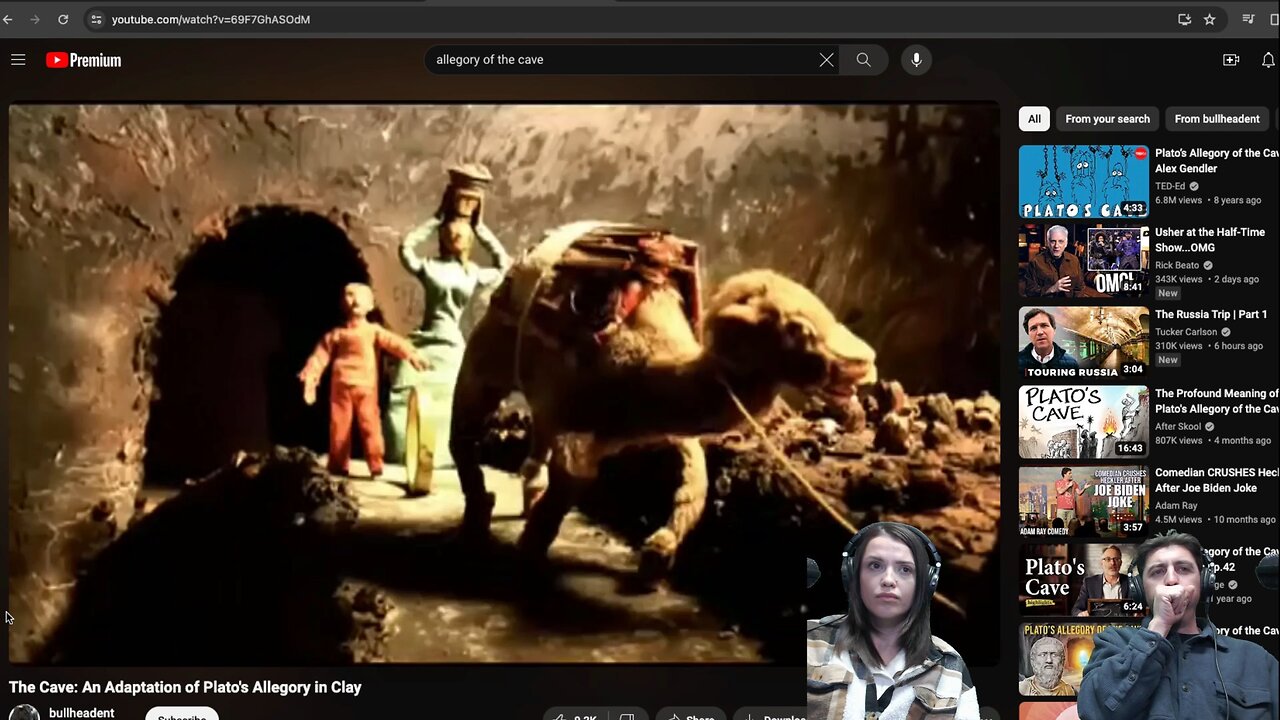Open Adam Ray comedian video thumbnail
Image resolution: width=1280 pixels, height=720 pixels.
click(1084, 501)
